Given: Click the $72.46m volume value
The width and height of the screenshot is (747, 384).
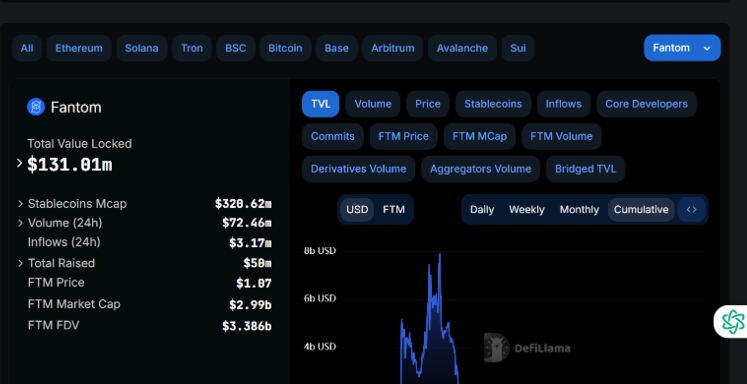Looking at the screenshot, I should pos(247,223).
